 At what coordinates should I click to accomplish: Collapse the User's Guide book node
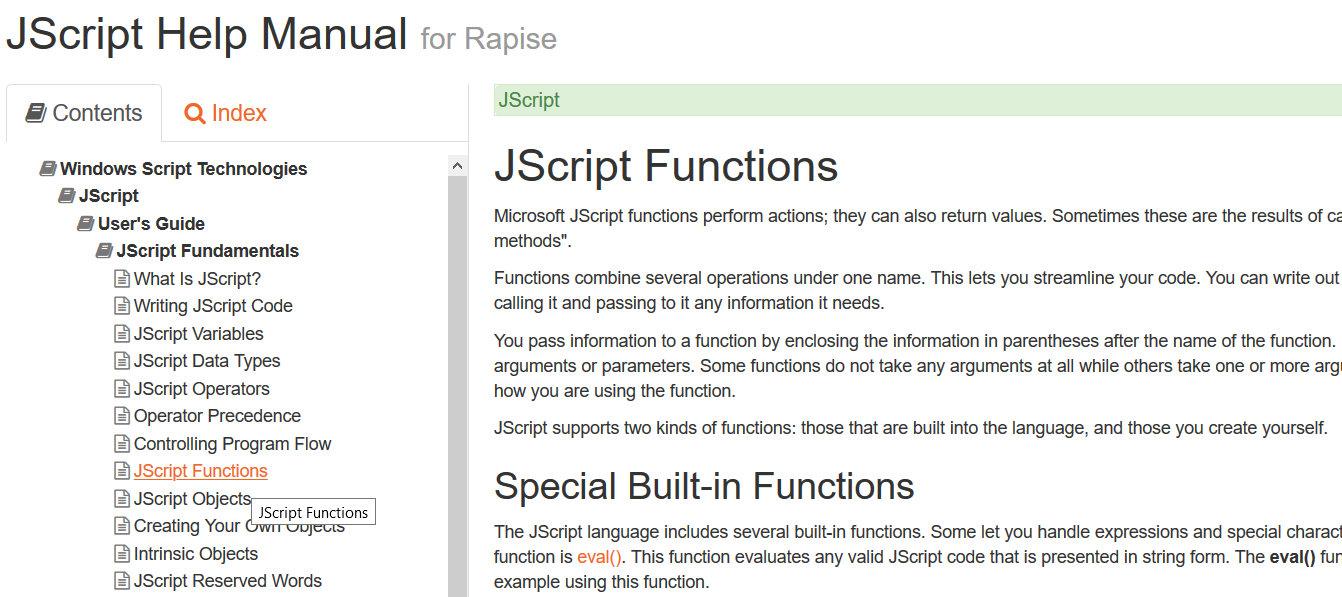click(86, 224)
